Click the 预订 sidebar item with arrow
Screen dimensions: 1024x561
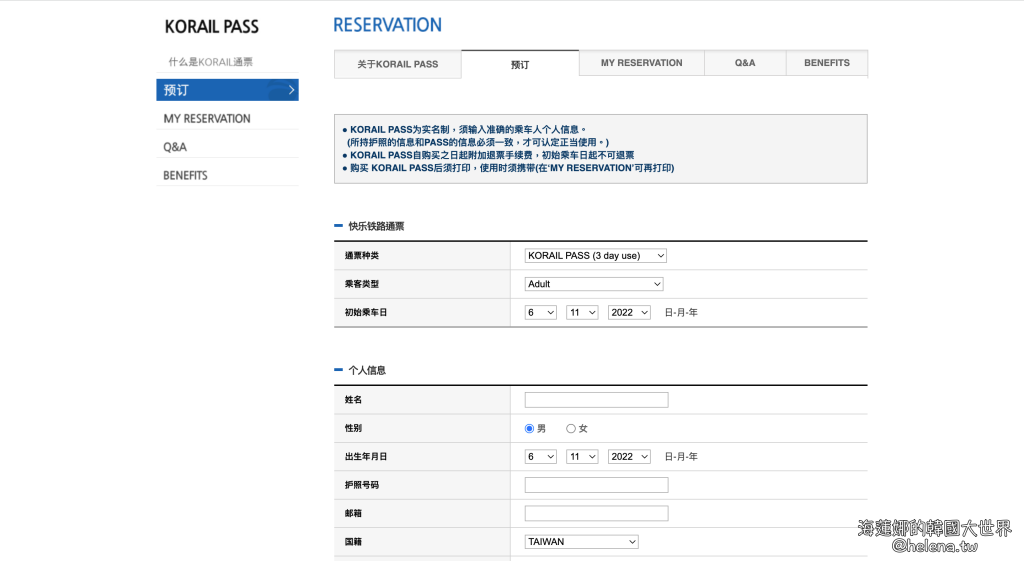pos(227,90)
